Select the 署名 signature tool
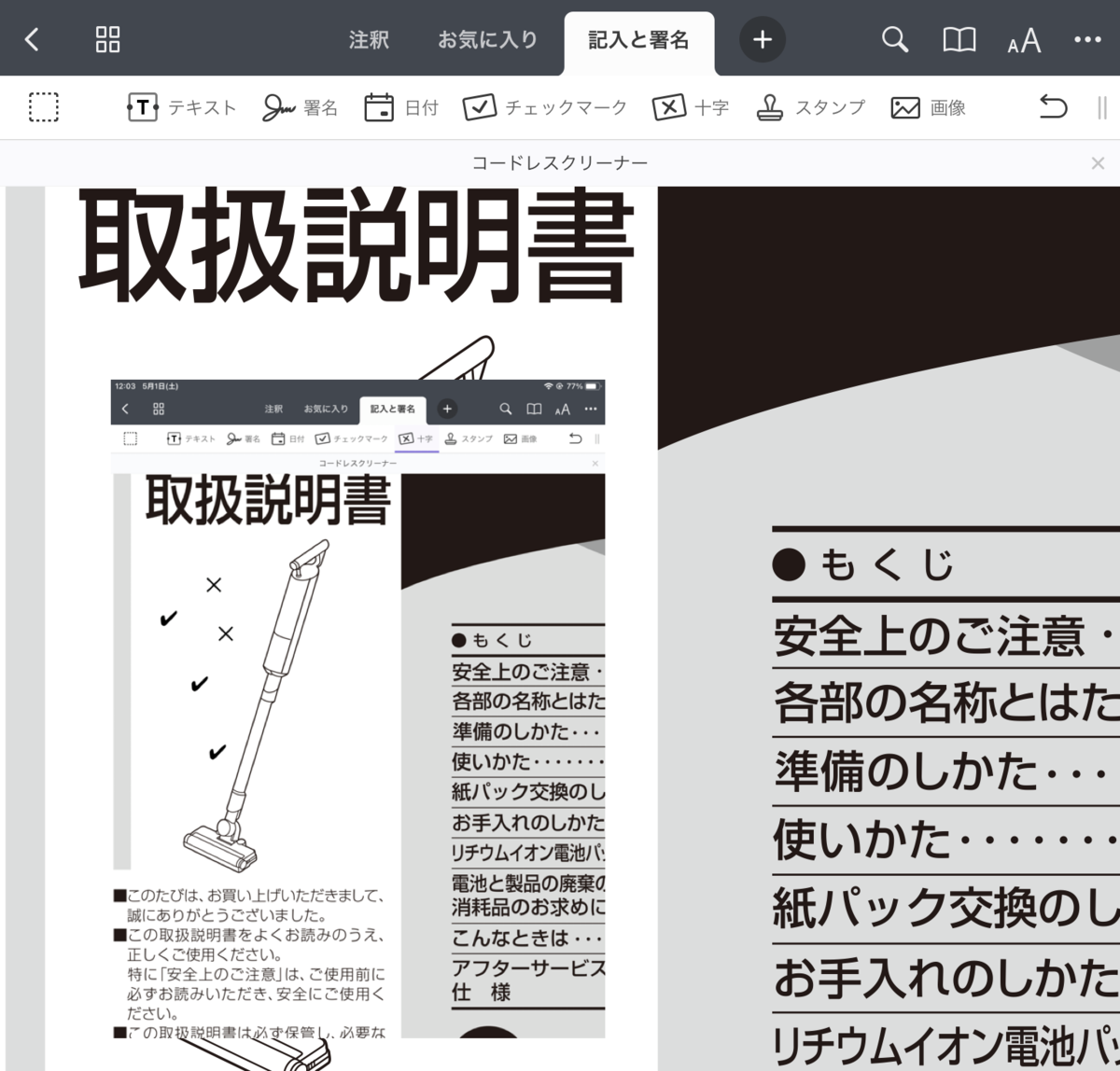Image resolution: width=1120 pixels, height=1071 pixels. coord(301,107)
